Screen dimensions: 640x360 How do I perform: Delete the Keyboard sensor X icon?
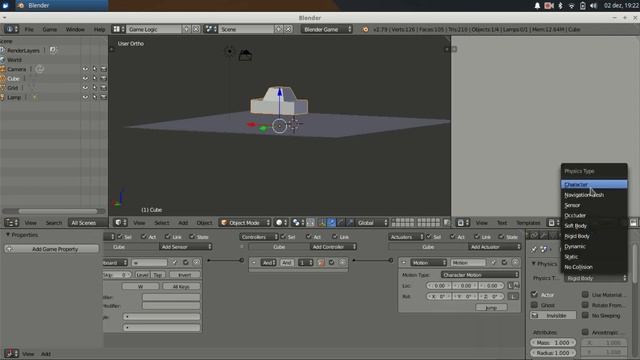pos(196,262)
